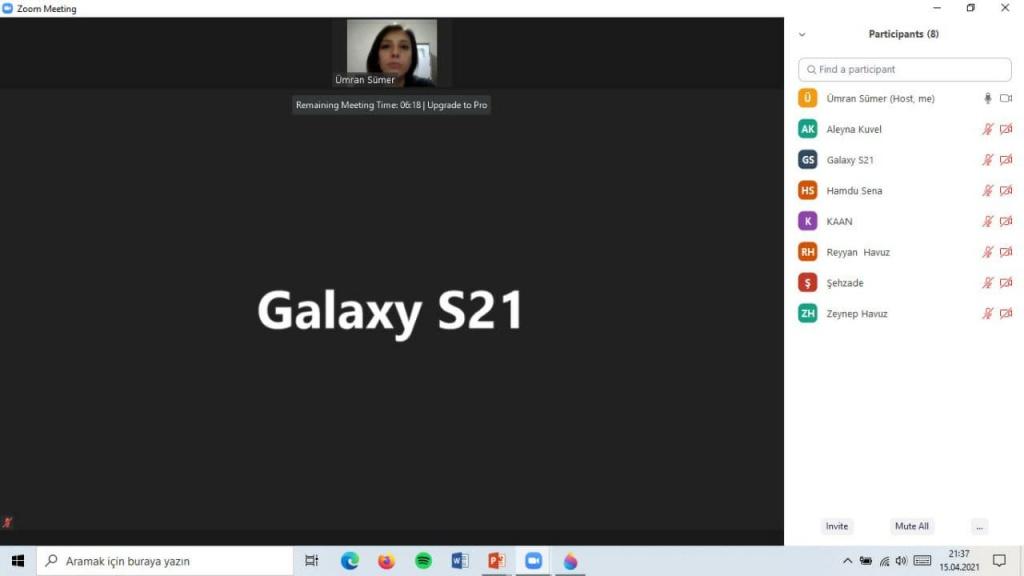
Task: Click the GS avatar for Galaxy S21
Action: click(807, 160)
